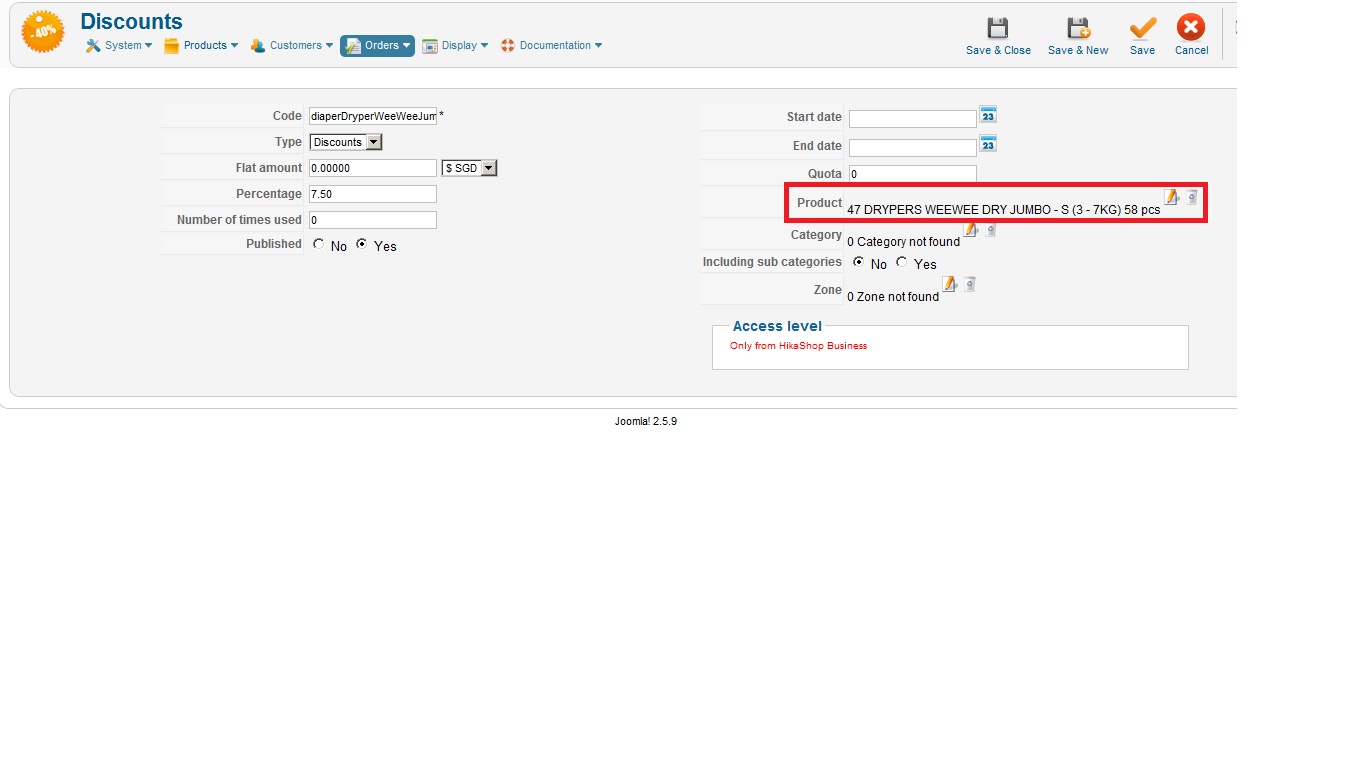Screen dimensions: 1366x767
Task: Open the $ SGD currency dropdown
Action: coord(469,168)
